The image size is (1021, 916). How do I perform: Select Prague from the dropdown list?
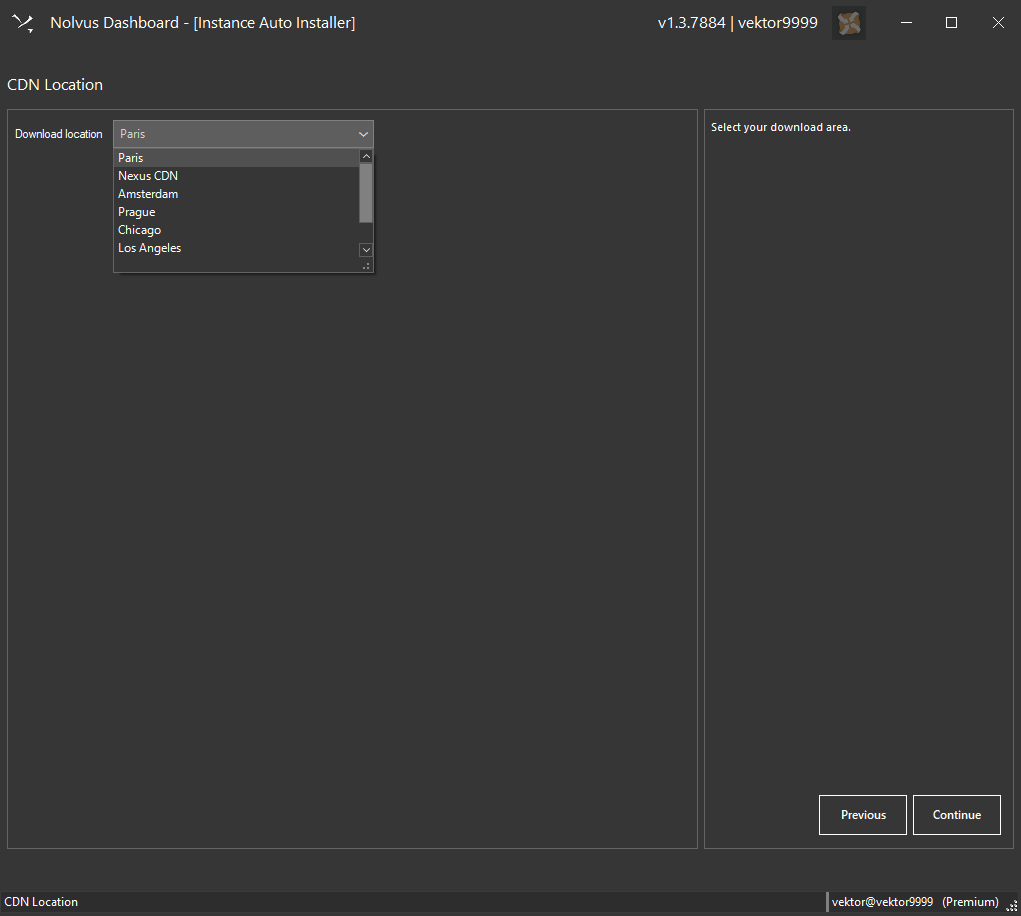point(237,212)
